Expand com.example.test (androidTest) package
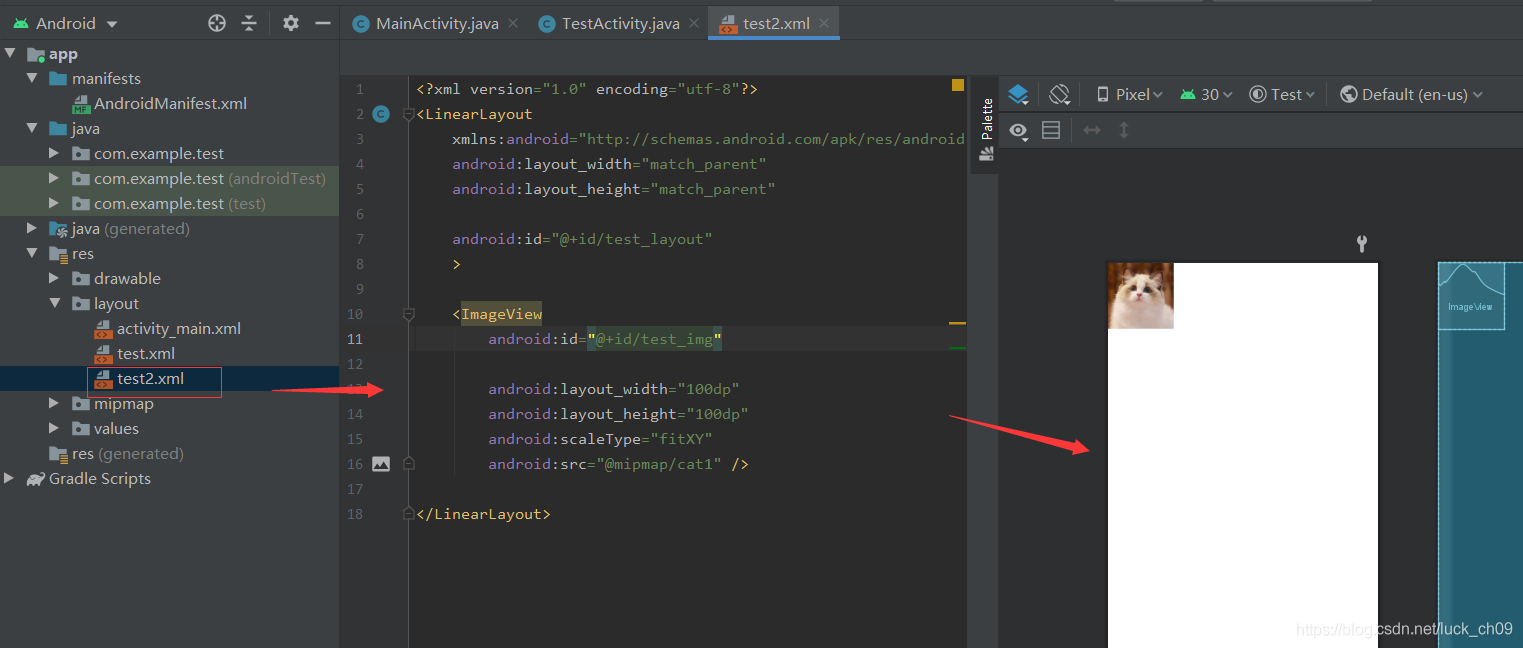The image size is (1523, 648). tap(54, 178)
